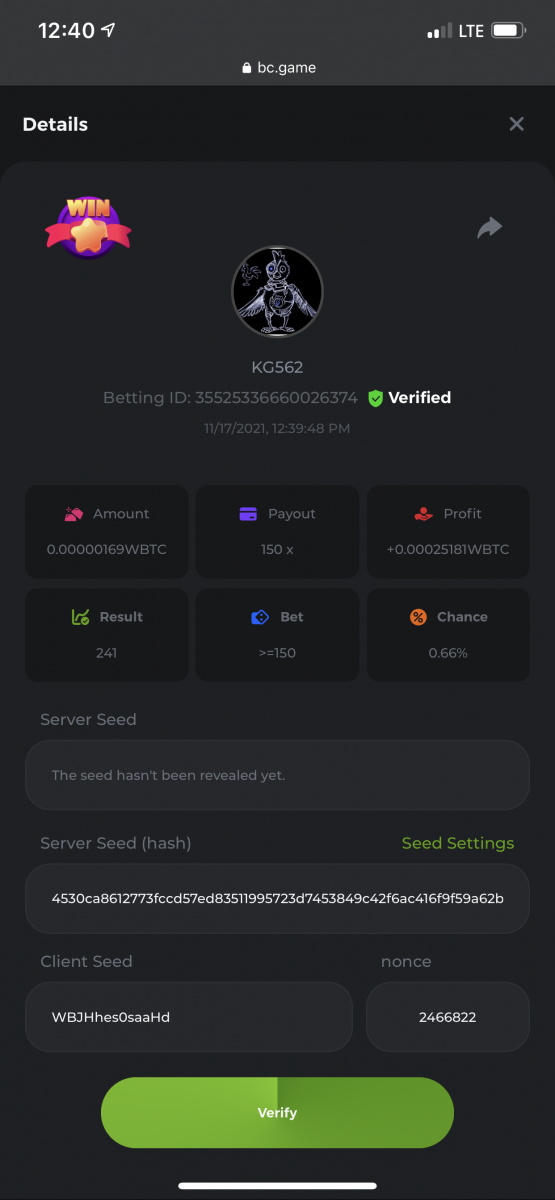555x1200 pixels.
Task: Select the nonce value field
Action: [x=448, y=1016]
